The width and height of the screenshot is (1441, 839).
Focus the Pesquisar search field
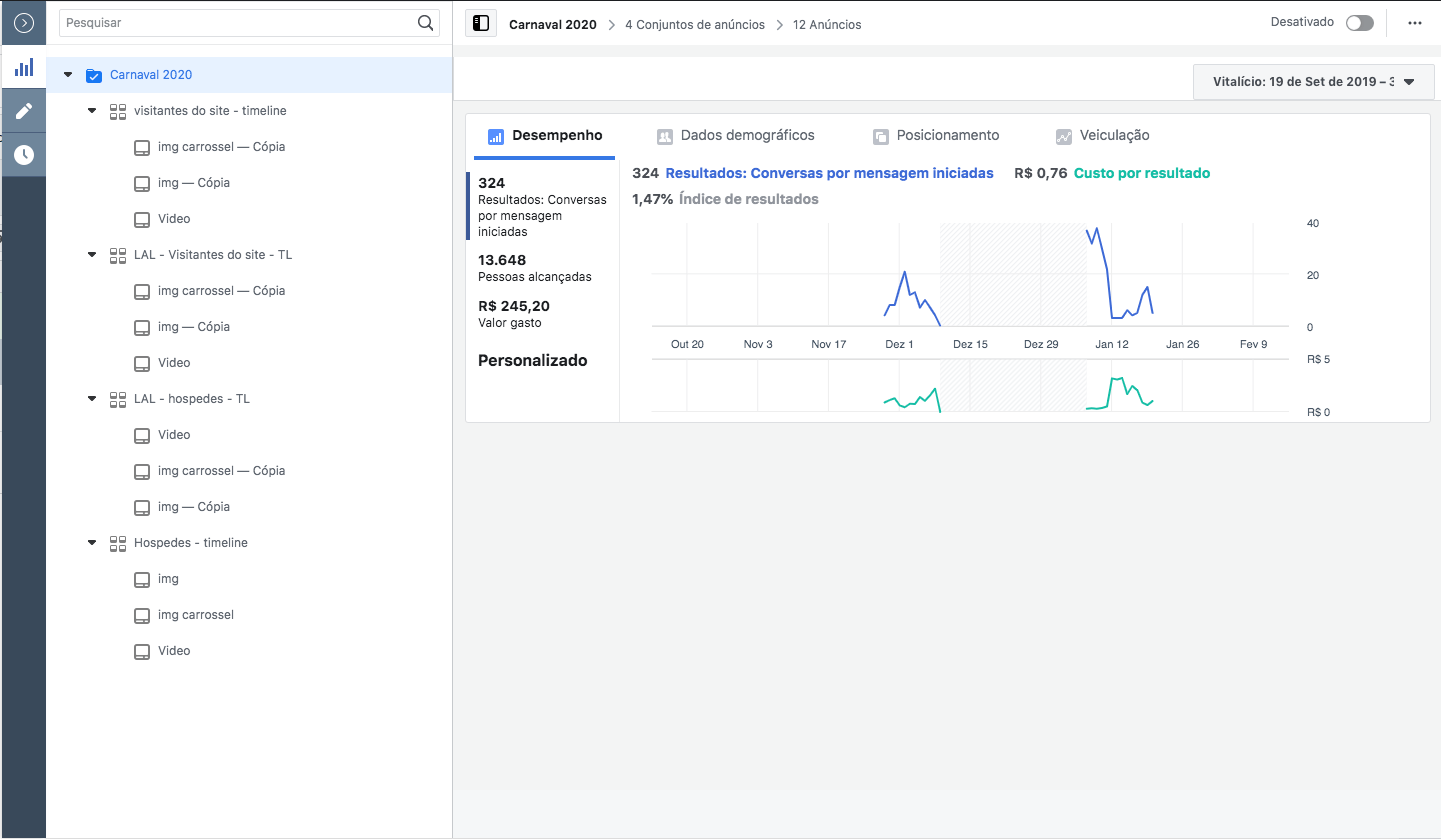point(250,22)
